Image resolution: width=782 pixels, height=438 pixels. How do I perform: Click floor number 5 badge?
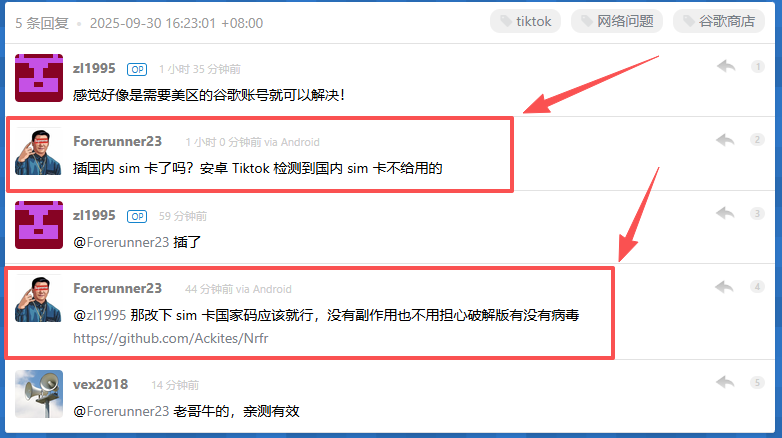click(757, 383)
